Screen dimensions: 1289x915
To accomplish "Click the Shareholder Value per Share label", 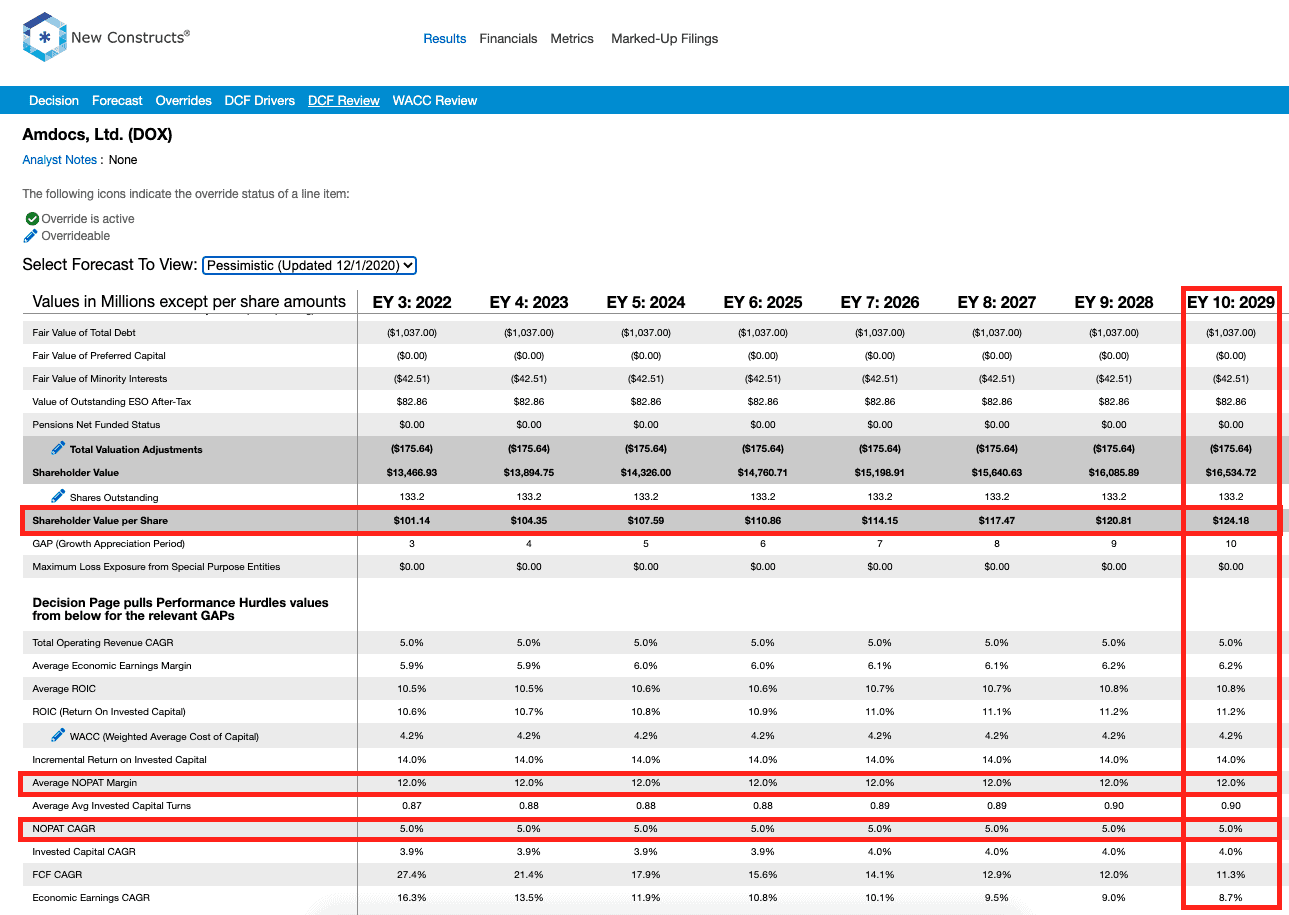I will tap(100, 521).
